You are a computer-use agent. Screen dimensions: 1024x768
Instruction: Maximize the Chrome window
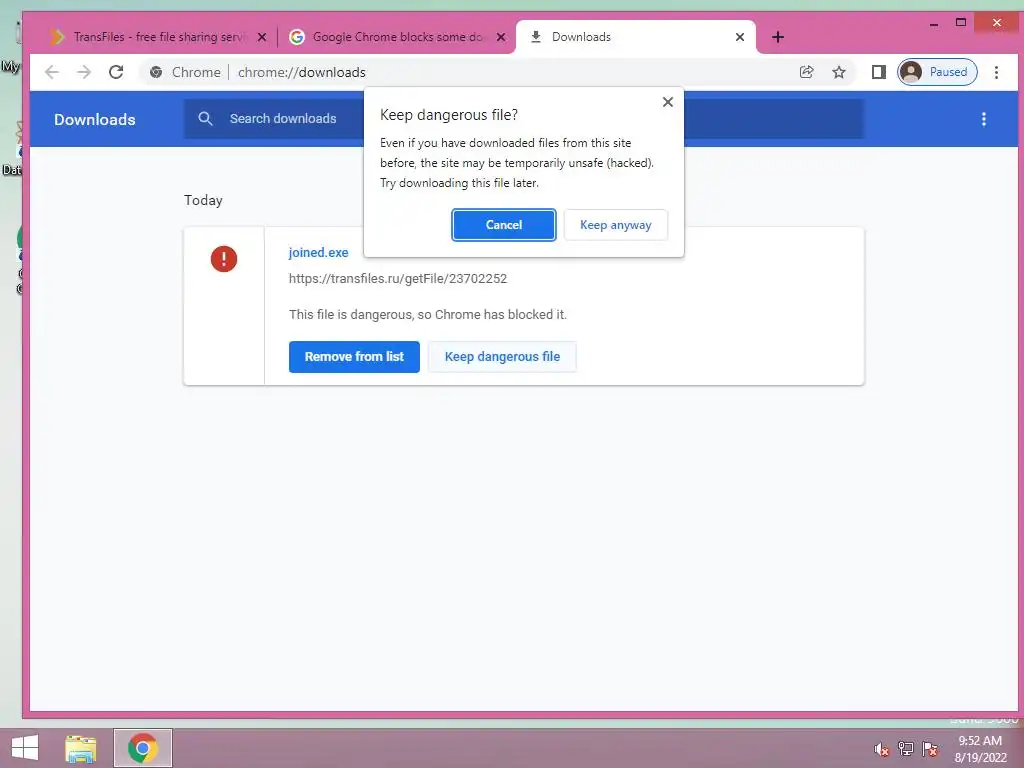(961, 22)
